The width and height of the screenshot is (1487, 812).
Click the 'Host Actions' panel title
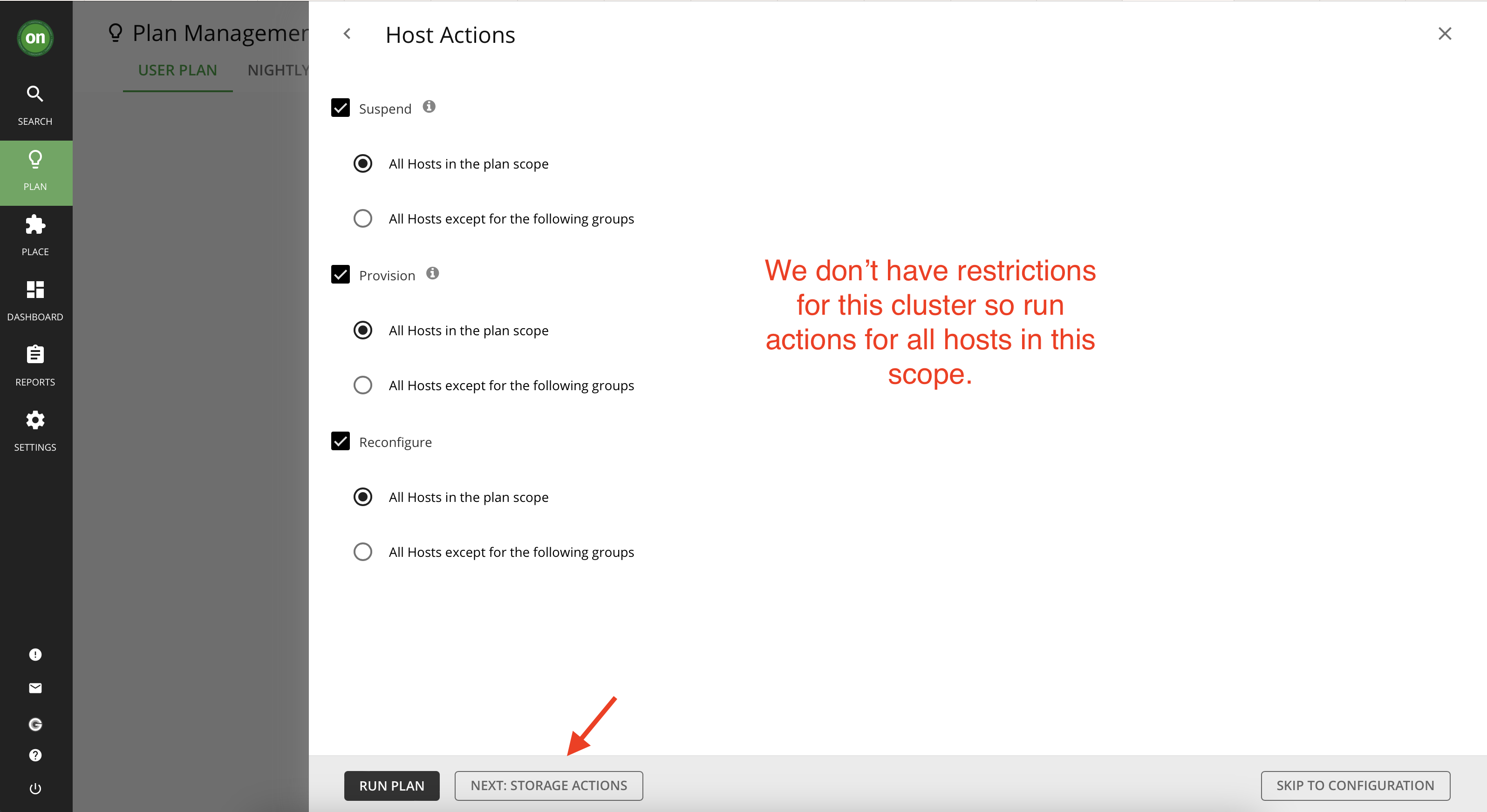450,34
